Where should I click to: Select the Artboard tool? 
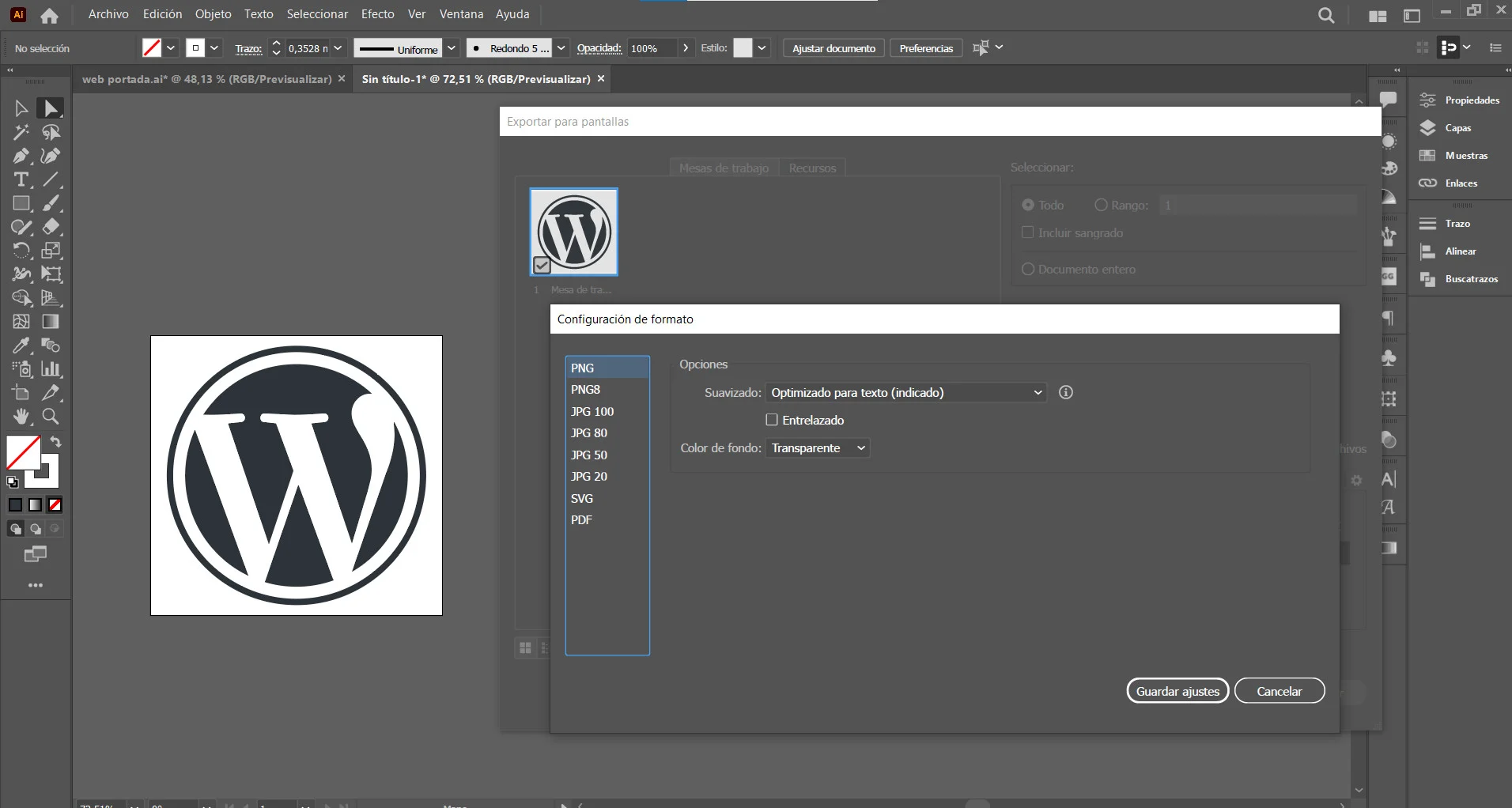click(21, 393)
